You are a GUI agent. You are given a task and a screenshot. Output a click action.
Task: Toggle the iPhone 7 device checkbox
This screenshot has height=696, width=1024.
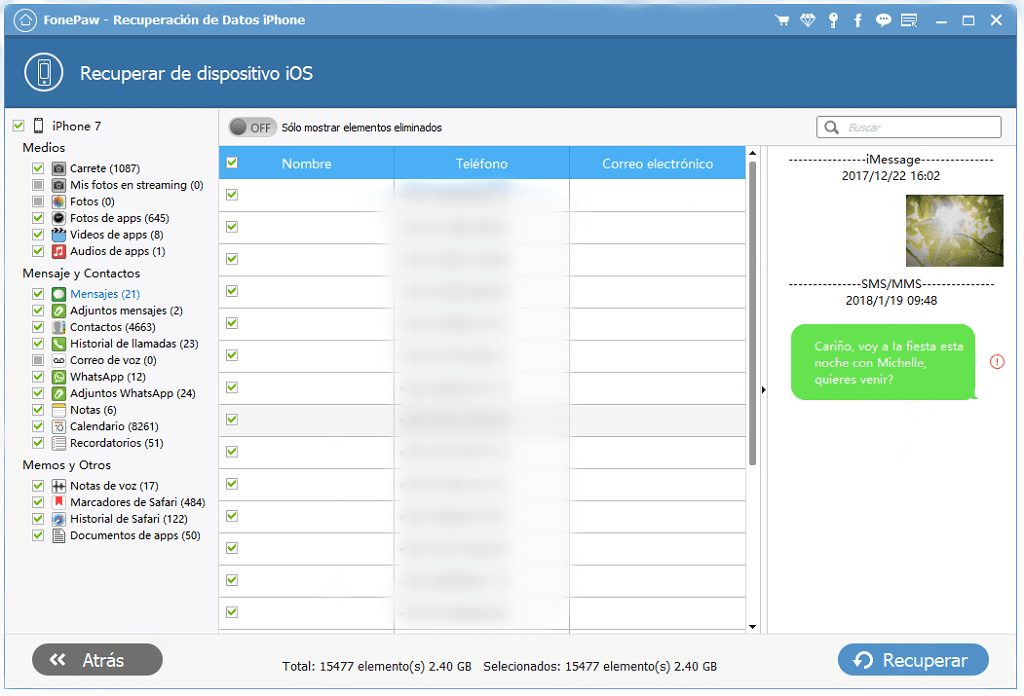click(19, 125)
